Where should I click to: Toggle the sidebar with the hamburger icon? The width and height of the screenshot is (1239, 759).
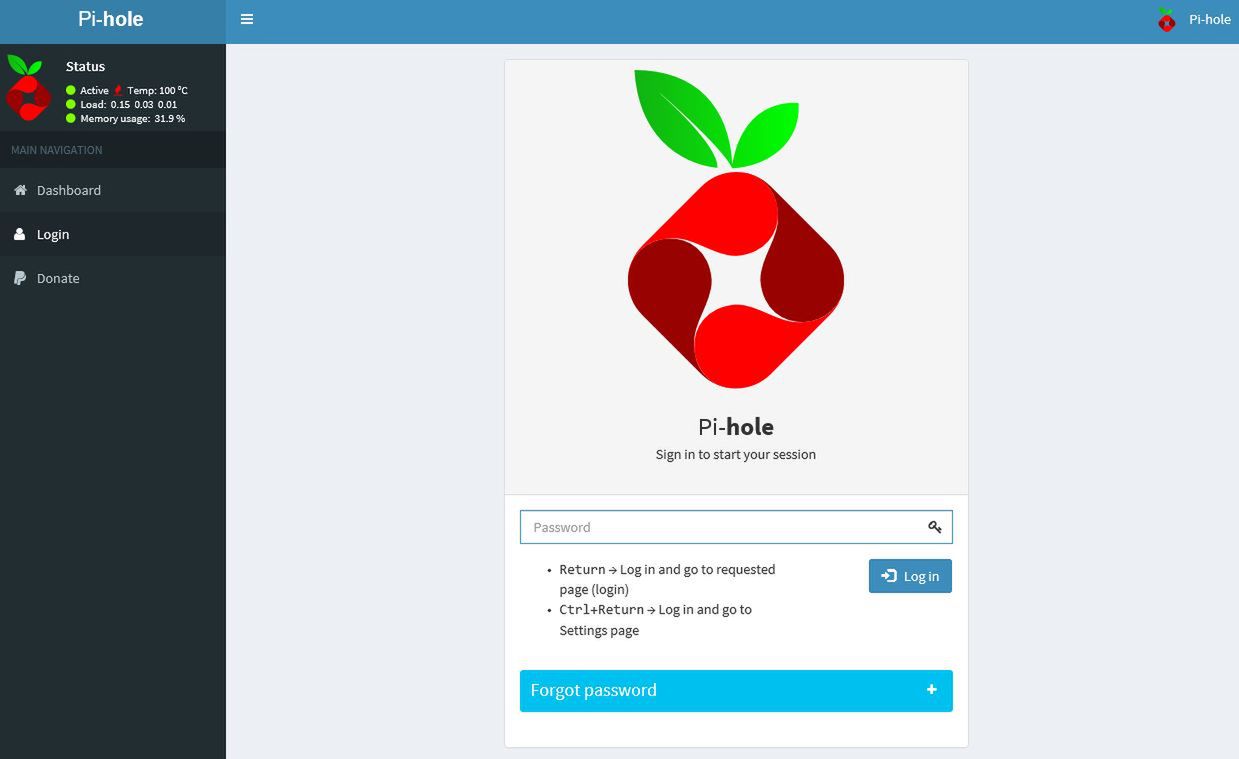[x=247, y=19]
